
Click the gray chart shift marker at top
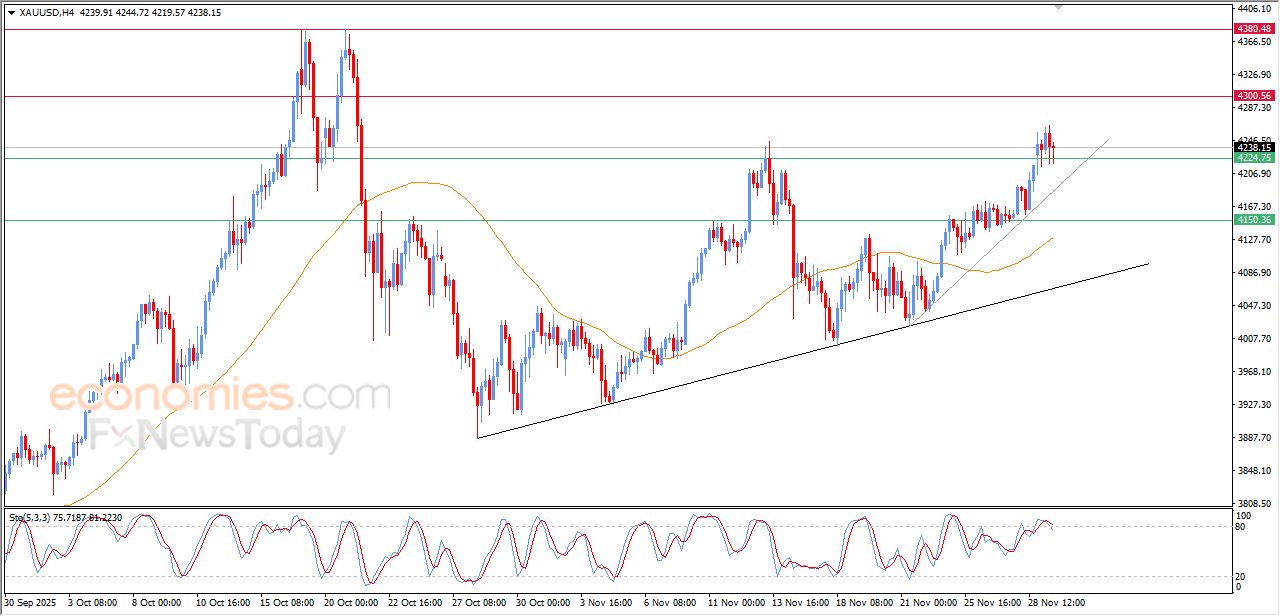[x=1058, y=8]
